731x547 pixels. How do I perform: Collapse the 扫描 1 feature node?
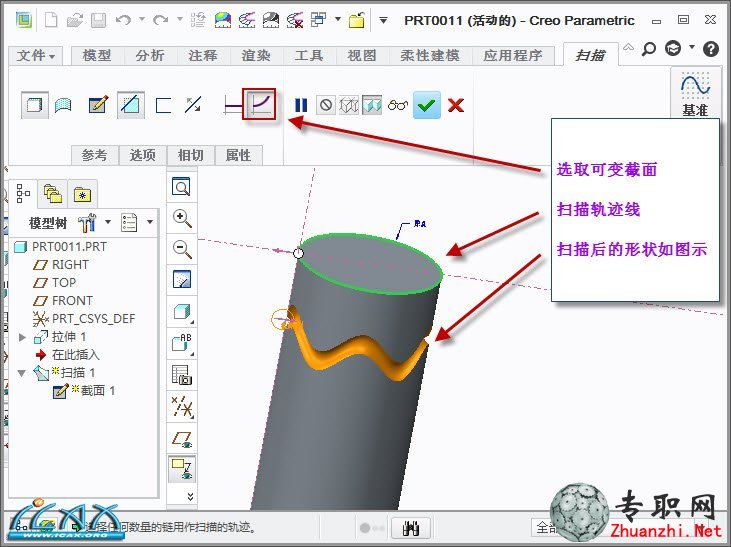[x=22, y=373]
